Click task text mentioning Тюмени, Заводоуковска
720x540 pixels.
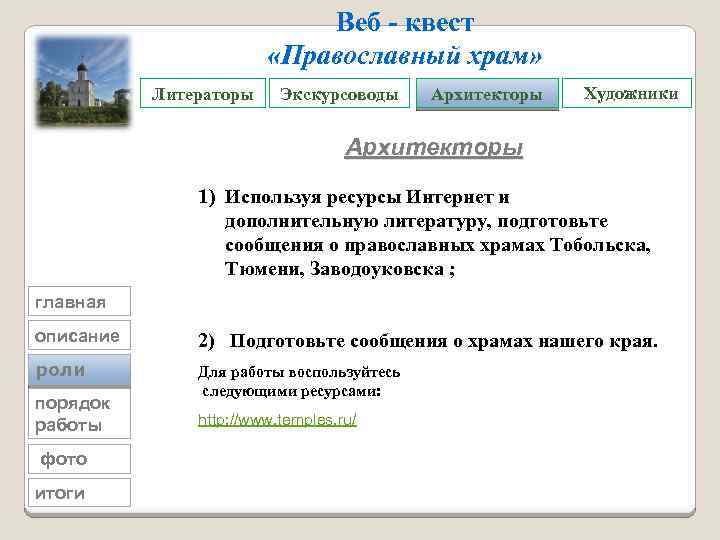tap(340, 269)
